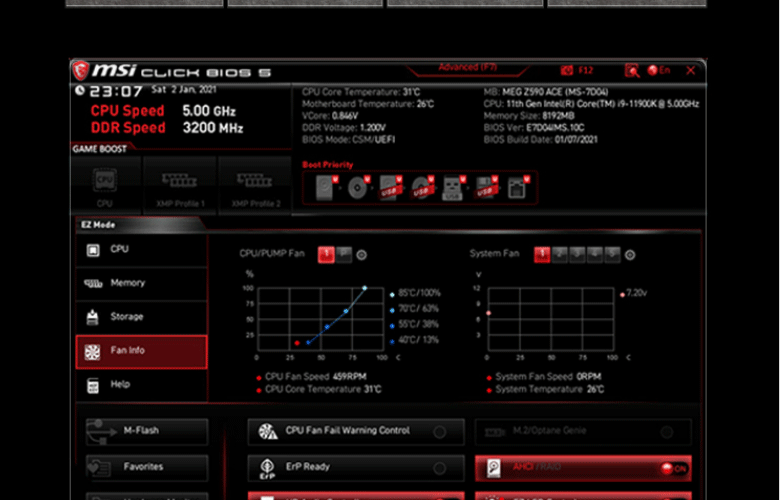The width and height of the screenshot is (782, 500).
Task: Toggle ErP Ready option
Action: tap(356, 468)
